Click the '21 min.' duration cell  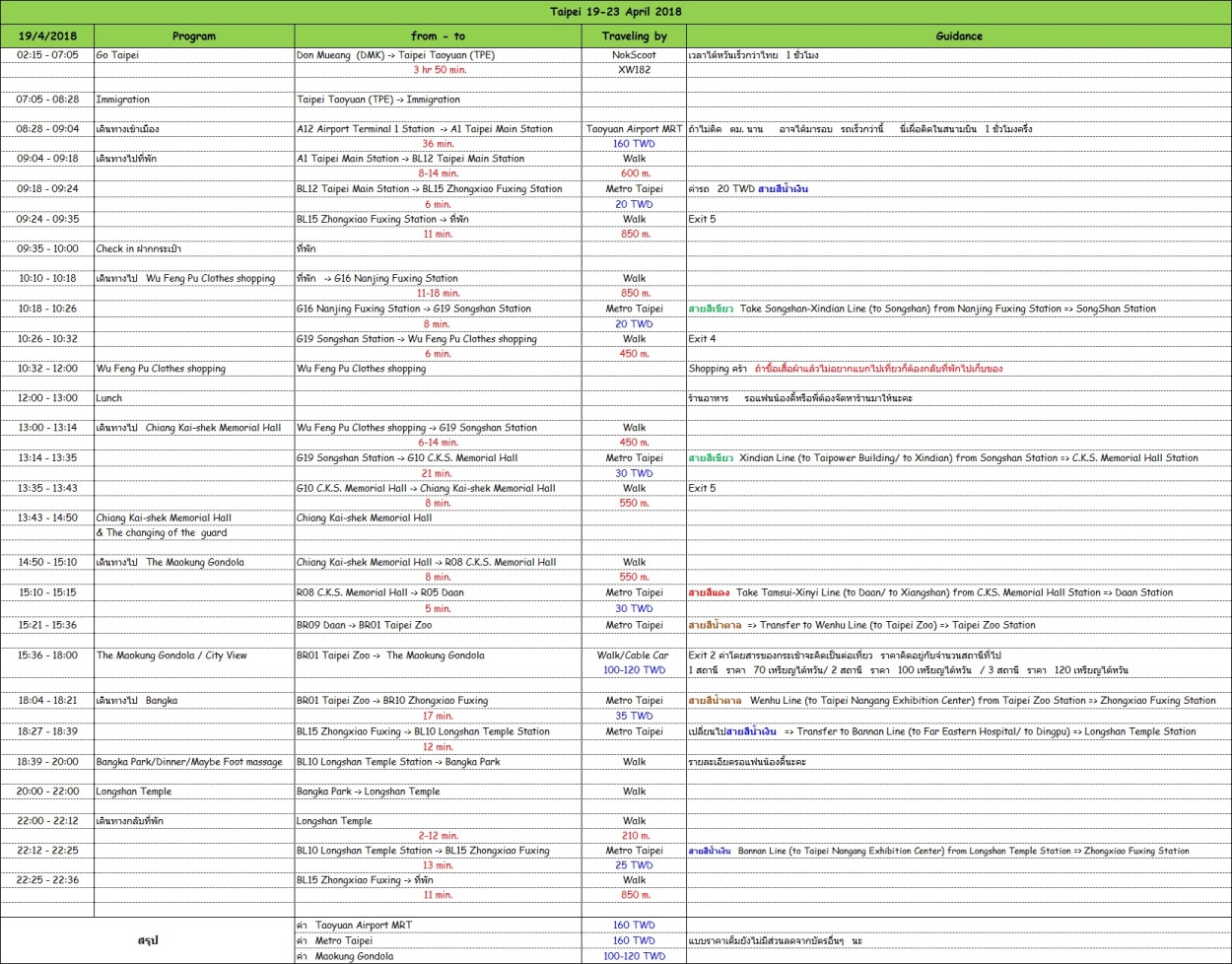tap(438, 473)
